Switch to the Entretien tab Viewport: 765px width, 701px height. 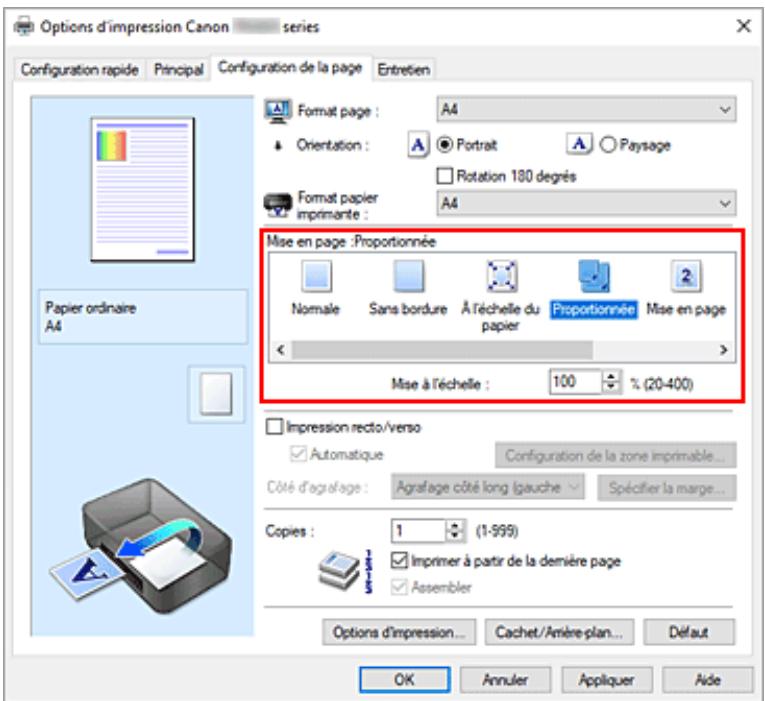403,70
